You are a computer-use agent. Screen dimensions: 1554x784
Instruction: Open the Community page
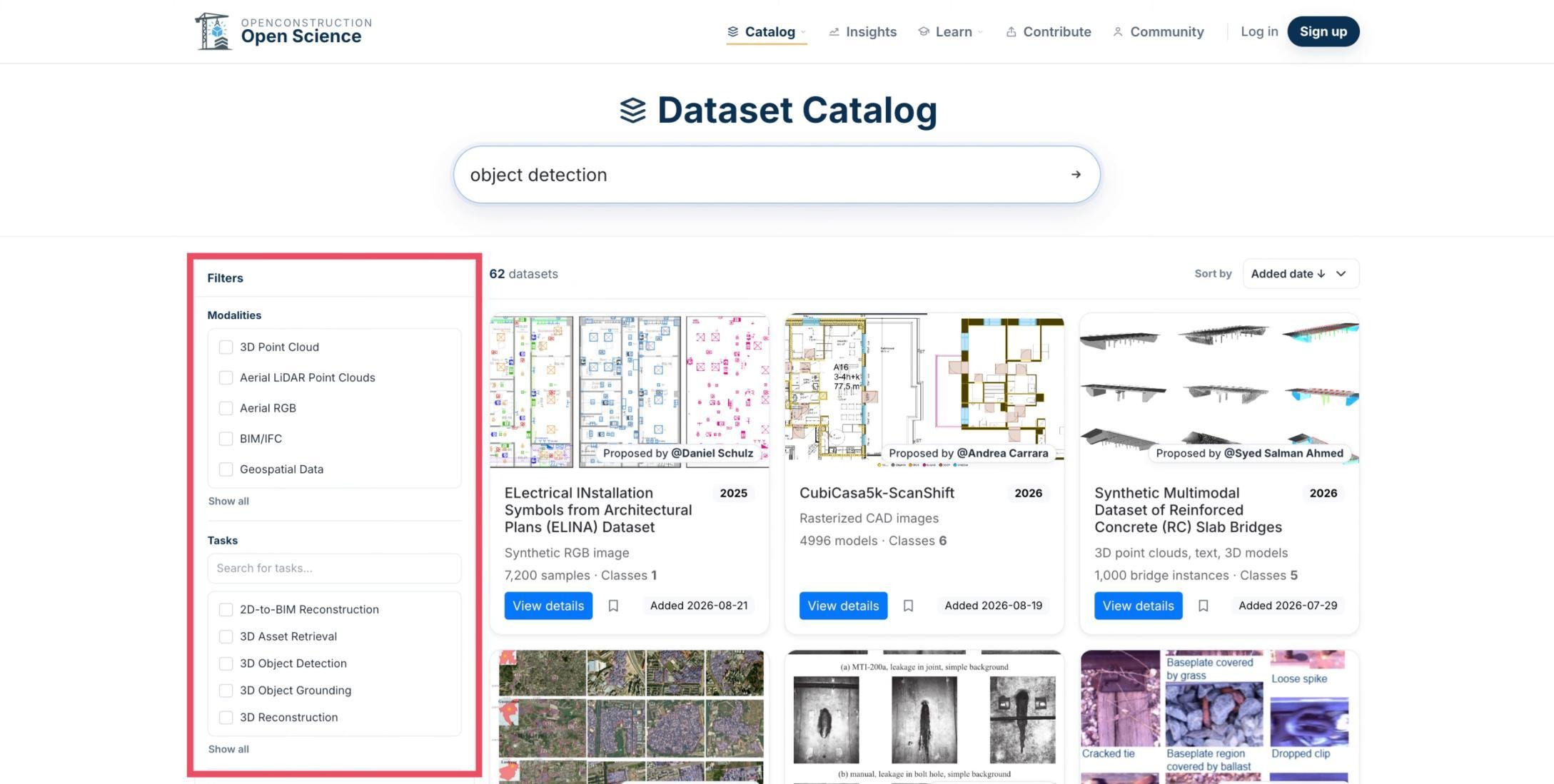pos(1158,31)
